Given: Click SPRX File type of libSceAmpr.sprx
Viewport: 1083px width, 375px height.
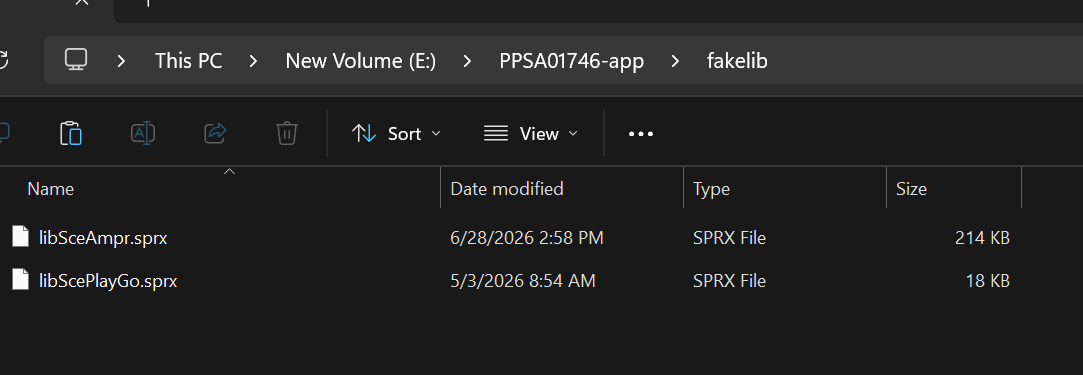Looking at the screenshot, I should click(729, 238).
